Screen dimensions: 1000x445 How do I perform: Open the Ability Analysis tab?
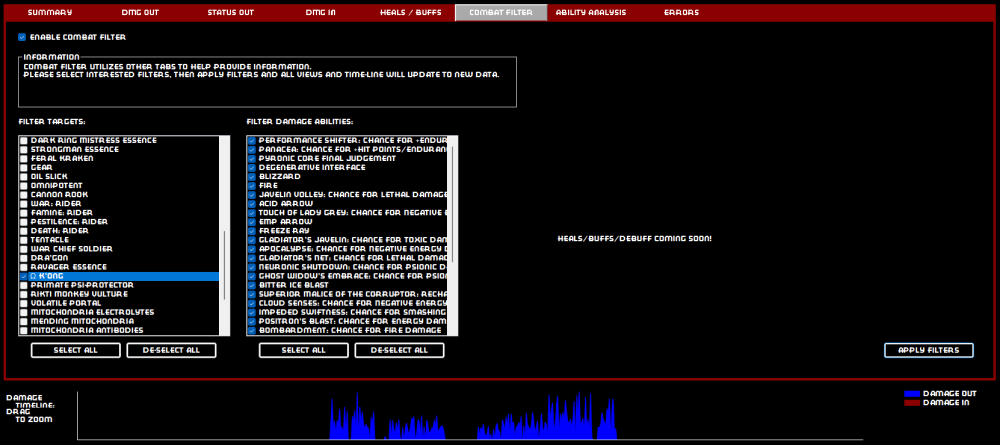click(590, 13)
